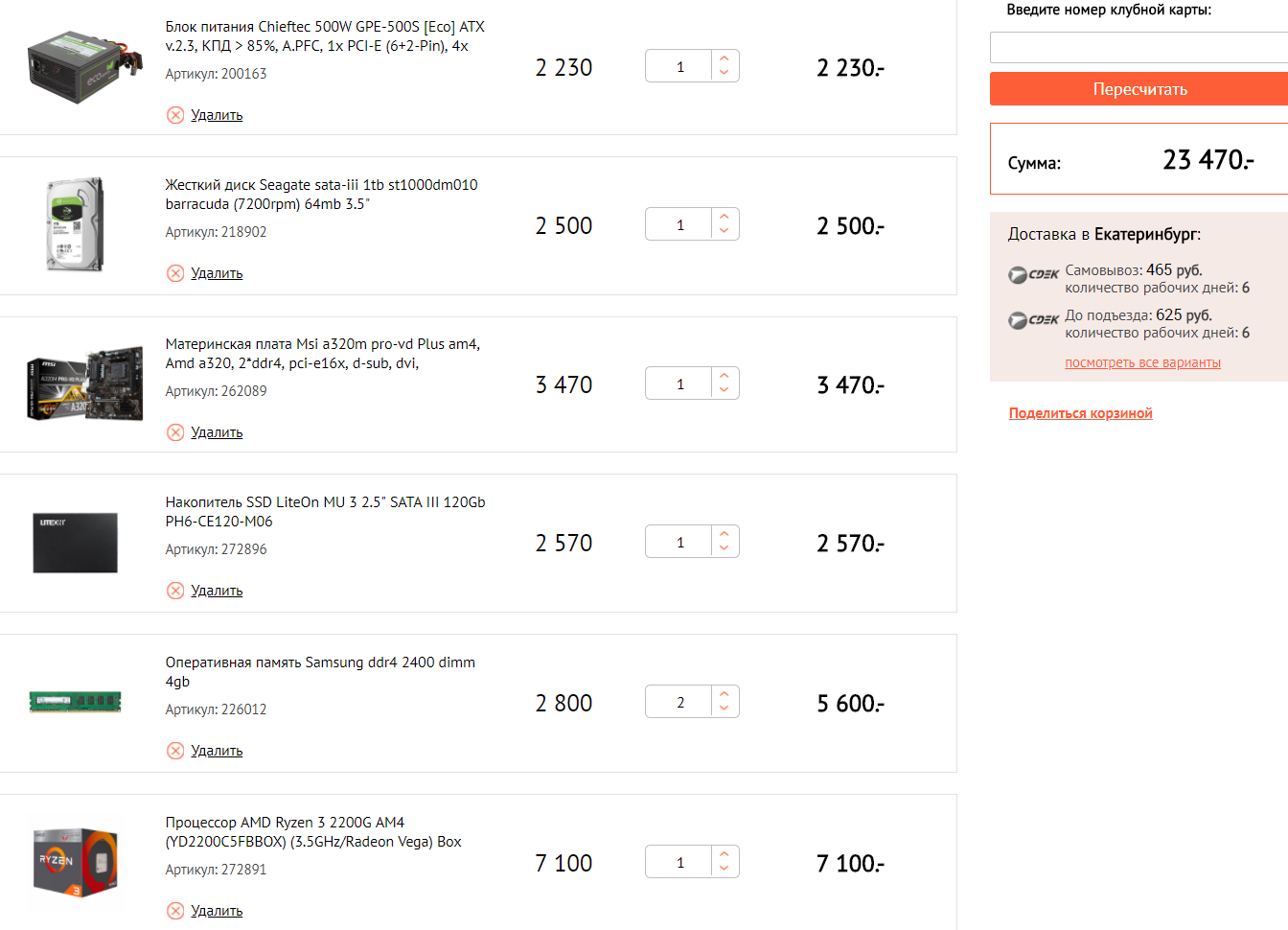This screenshot has width=1288, height=930.
Task: Click the CDEK logo beside Самовывоз
Action: tap(1033, 275)
